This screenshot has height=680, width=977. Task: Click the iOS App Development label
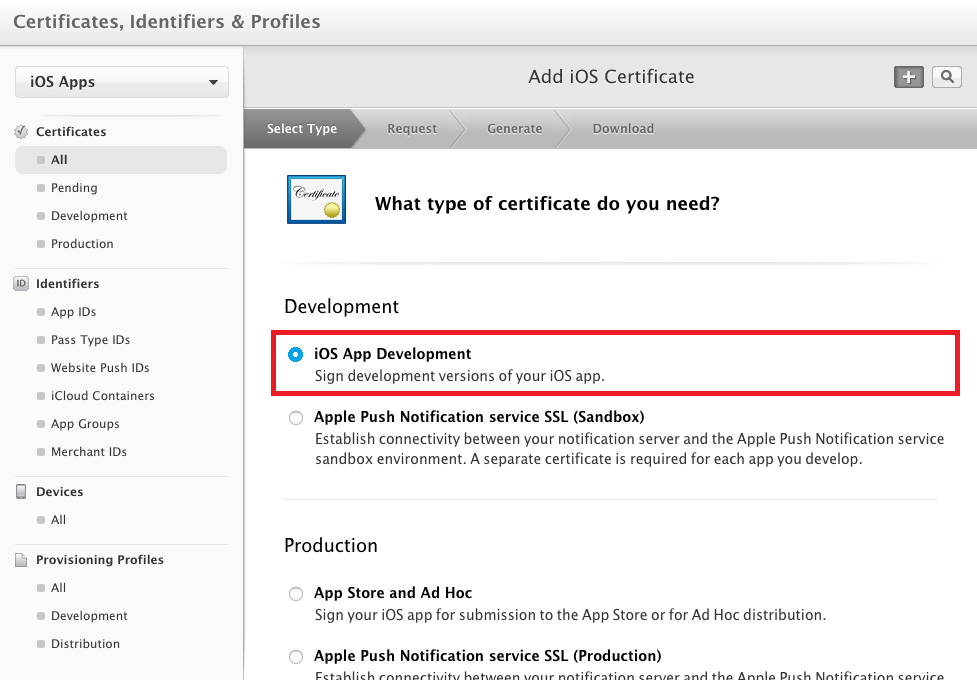[x=393, y=354]
